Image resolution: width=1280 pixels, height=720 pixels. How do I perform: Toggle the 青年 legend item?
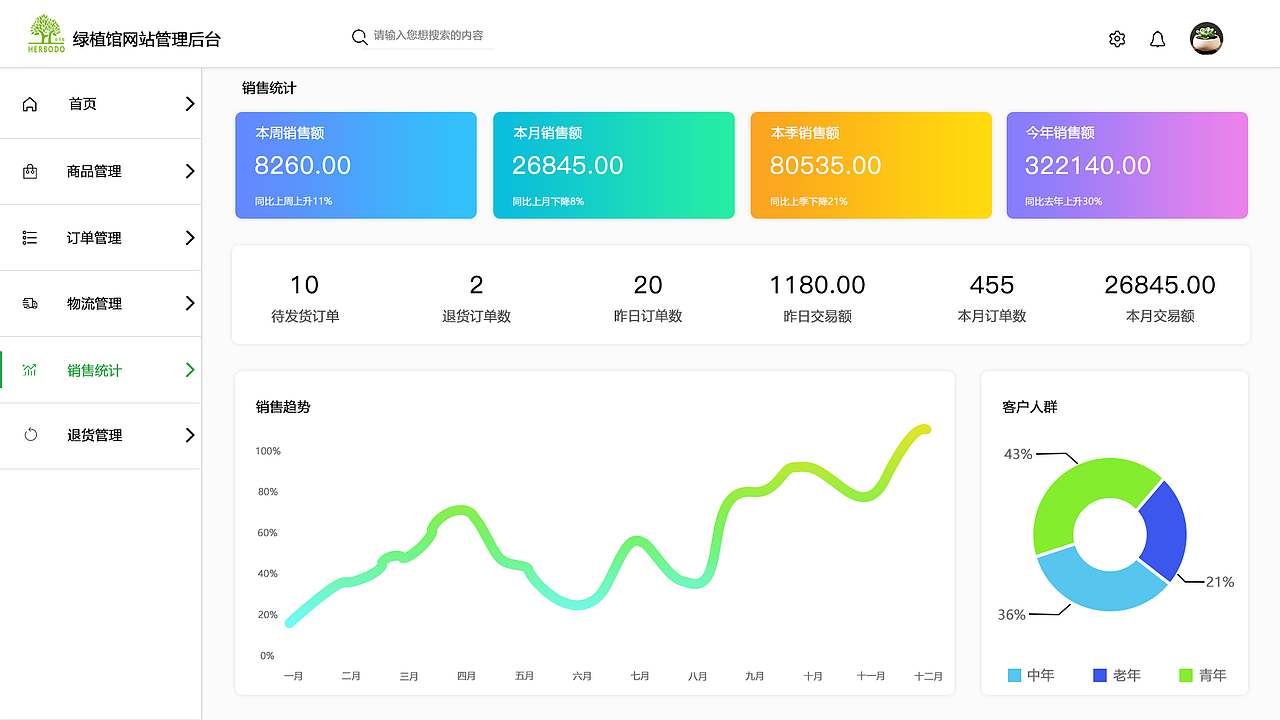[x=1201, y=675]
